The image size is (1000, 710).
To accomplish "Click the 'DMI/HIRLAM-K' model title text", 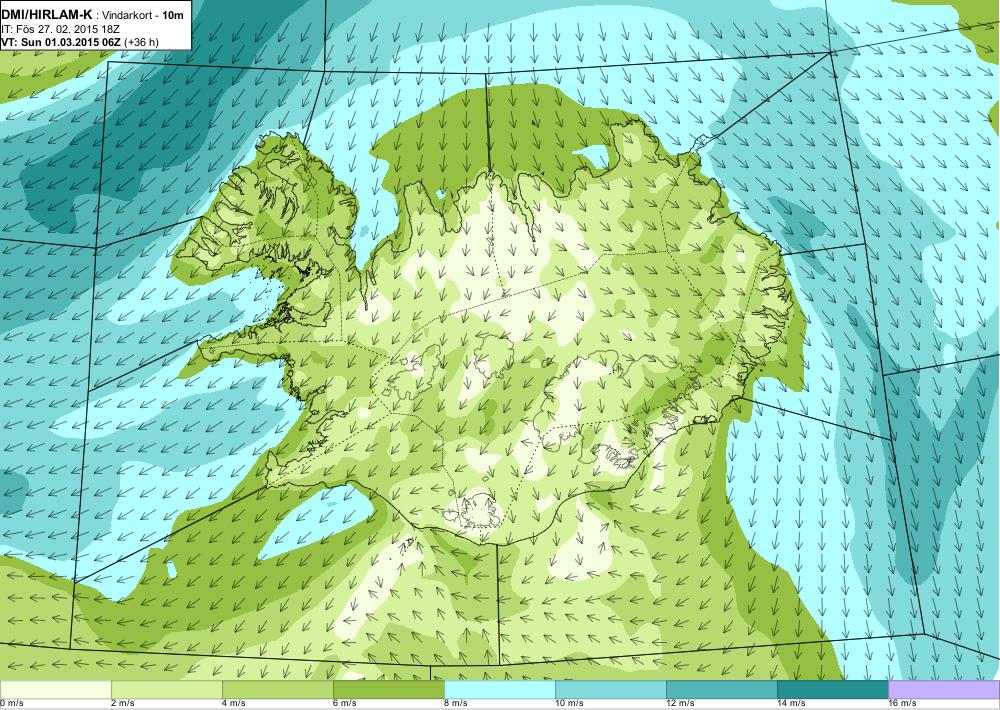I will click(47, 13).
